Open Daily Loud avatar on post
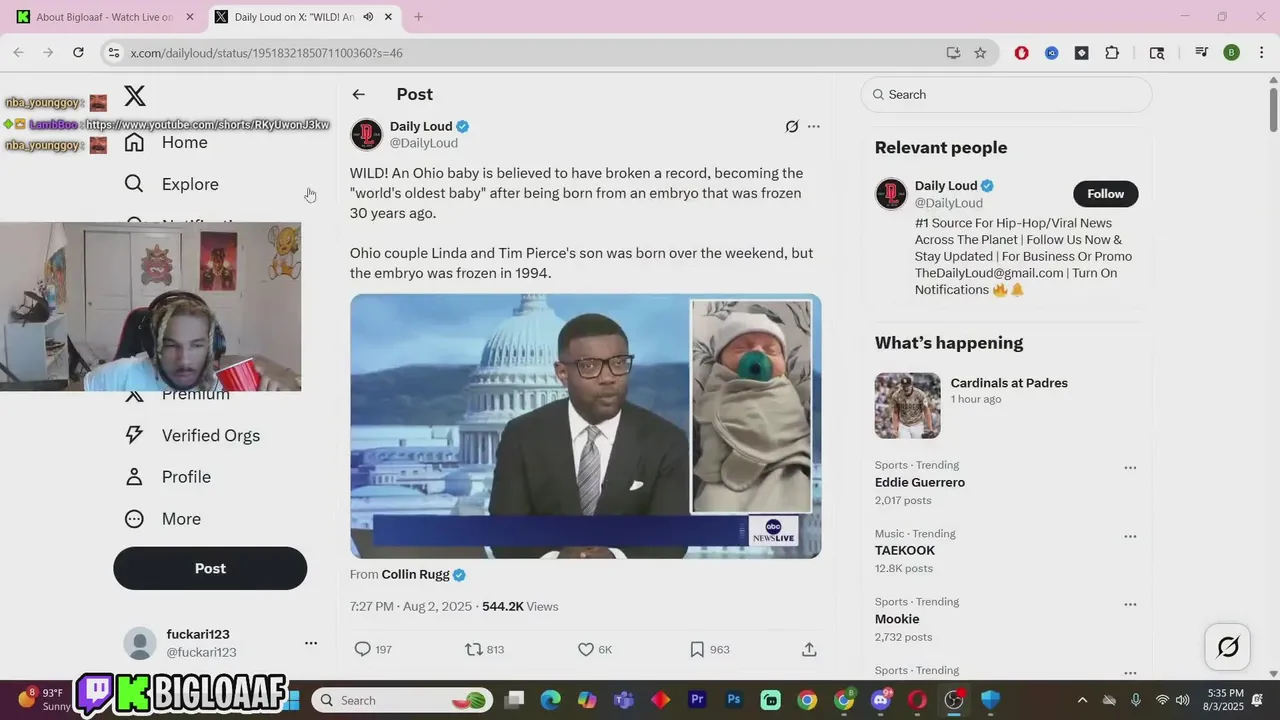 (x=366, y=135)
